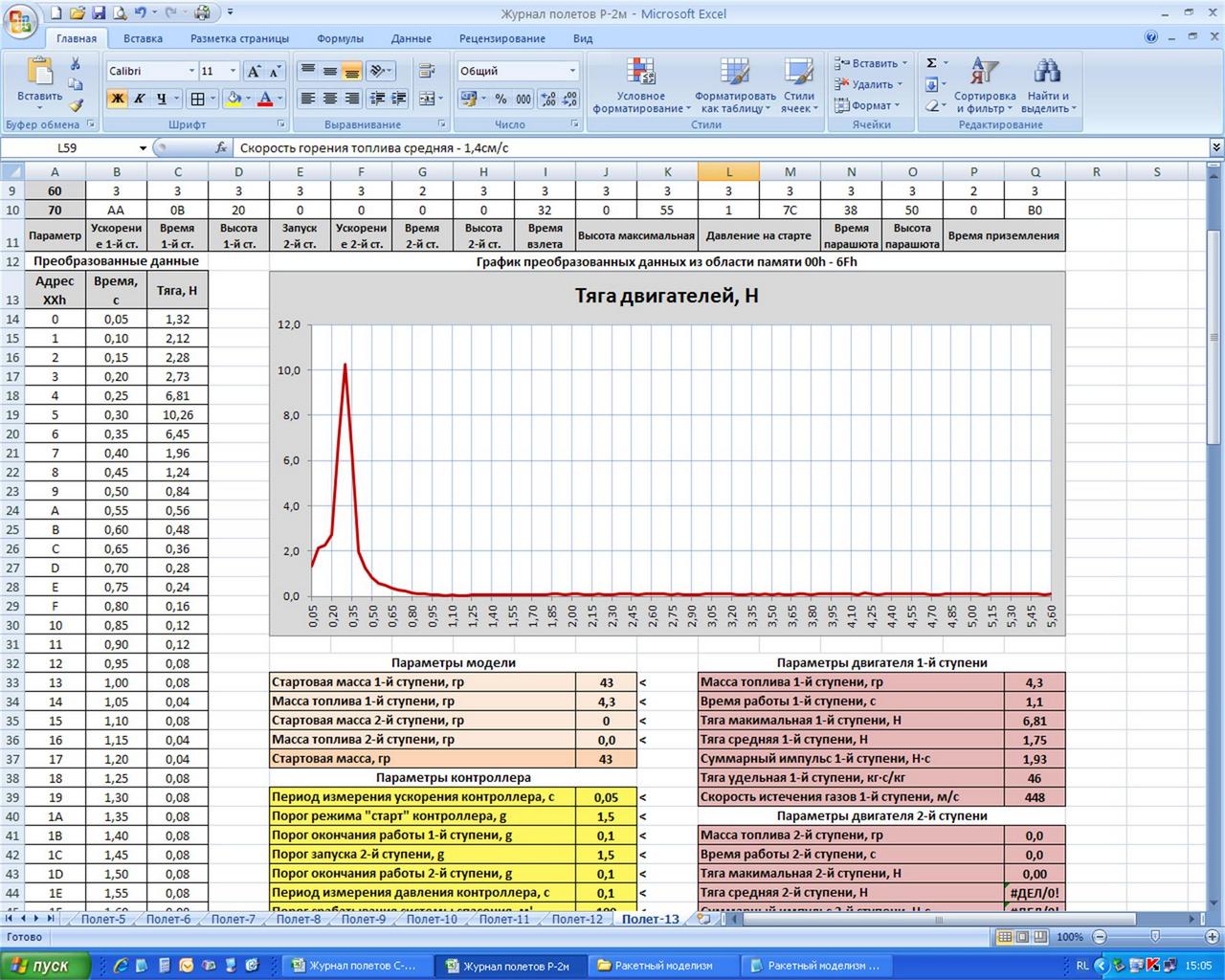Click the пуск Start button

tap(45, 965)
